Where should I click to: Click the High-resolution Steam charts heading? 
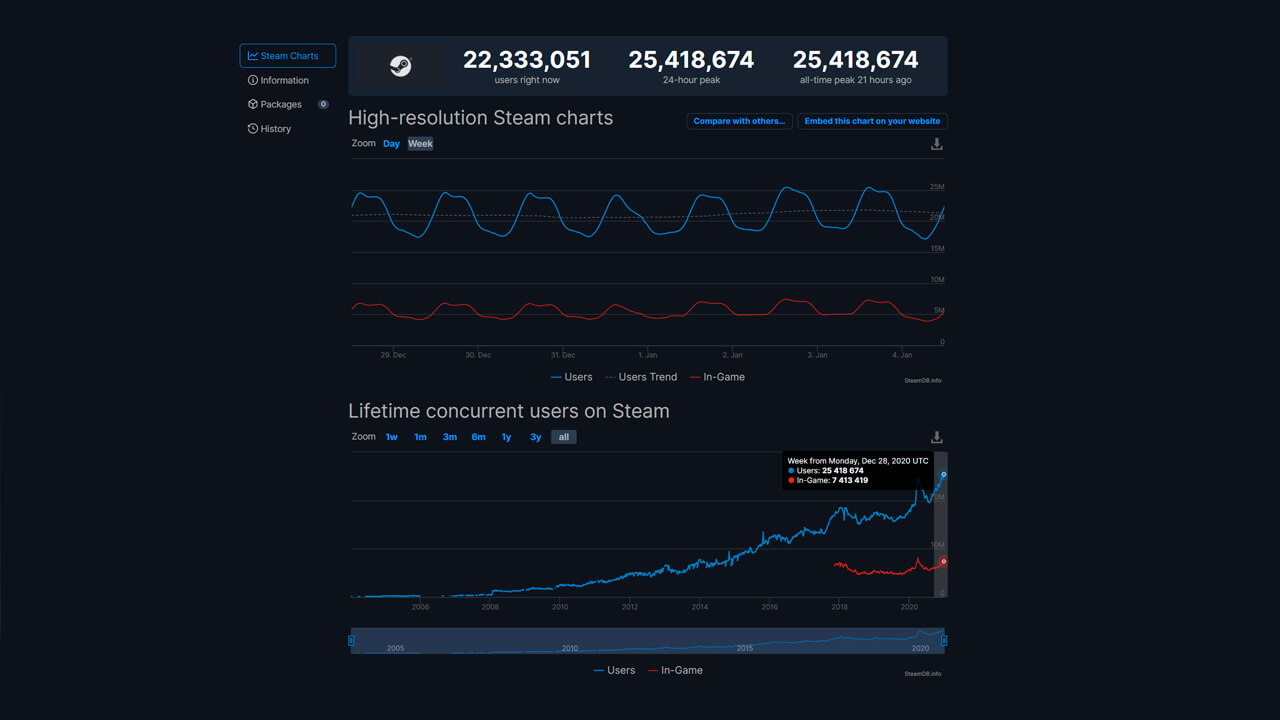[481, 118]
